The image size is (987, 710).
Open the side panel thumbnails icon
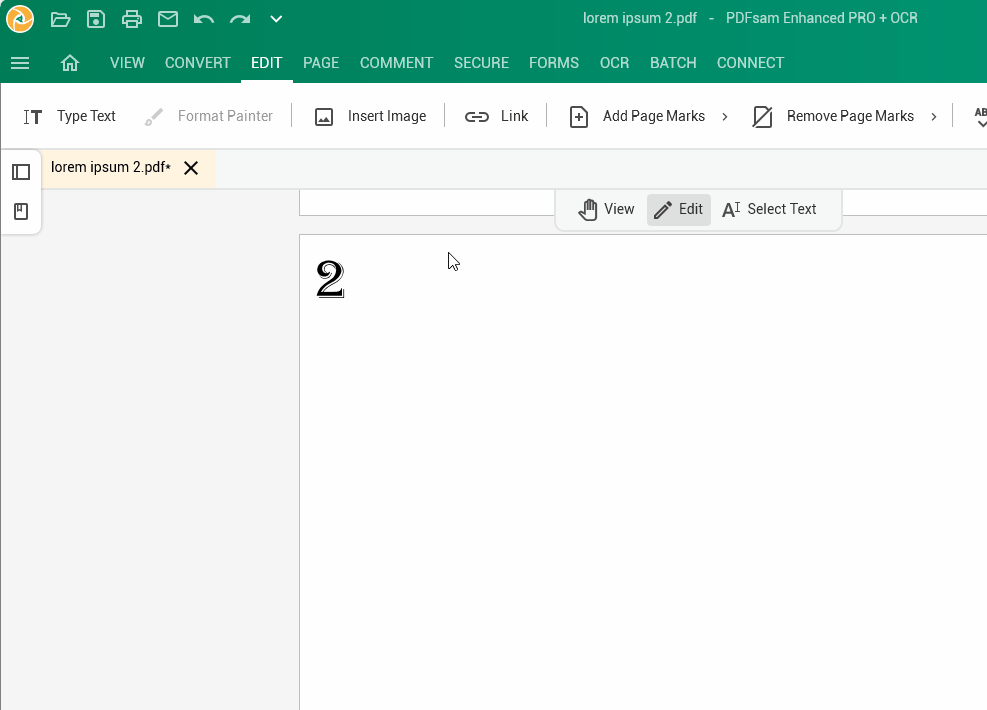pyautogui.click(x=21, y=172)
